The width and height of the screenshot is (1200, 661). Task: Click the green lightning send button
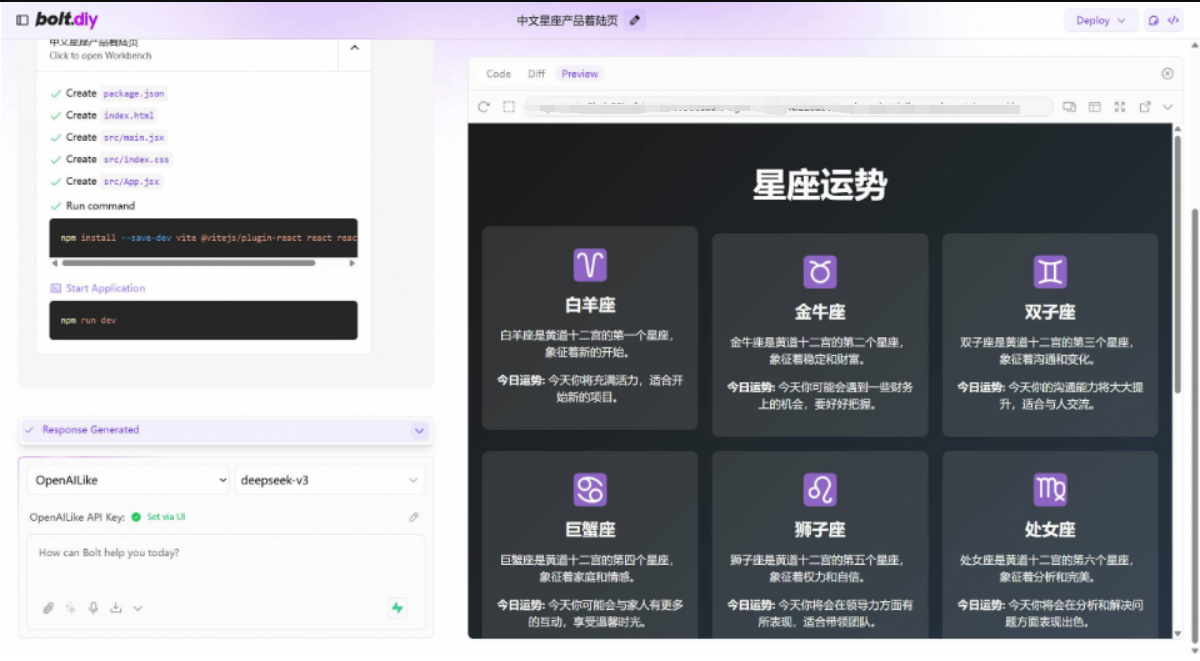(x=398, y=607)
